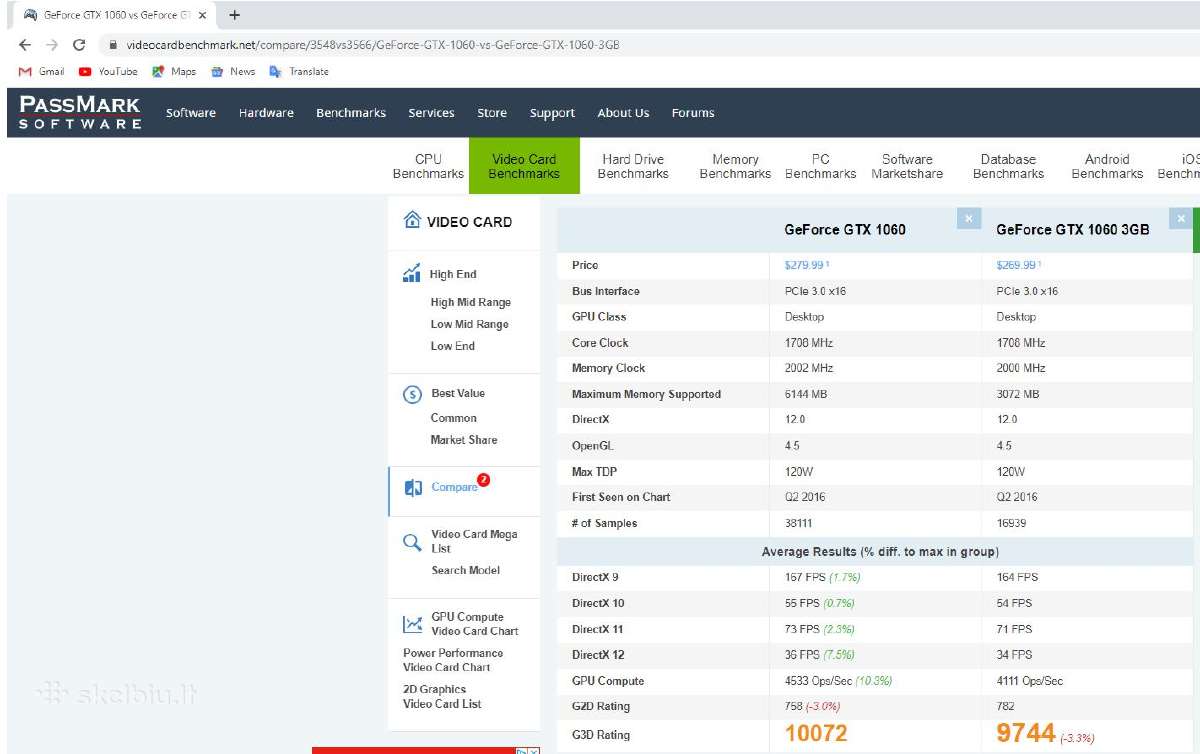Open Common video cards link

[x=453, y=418]
